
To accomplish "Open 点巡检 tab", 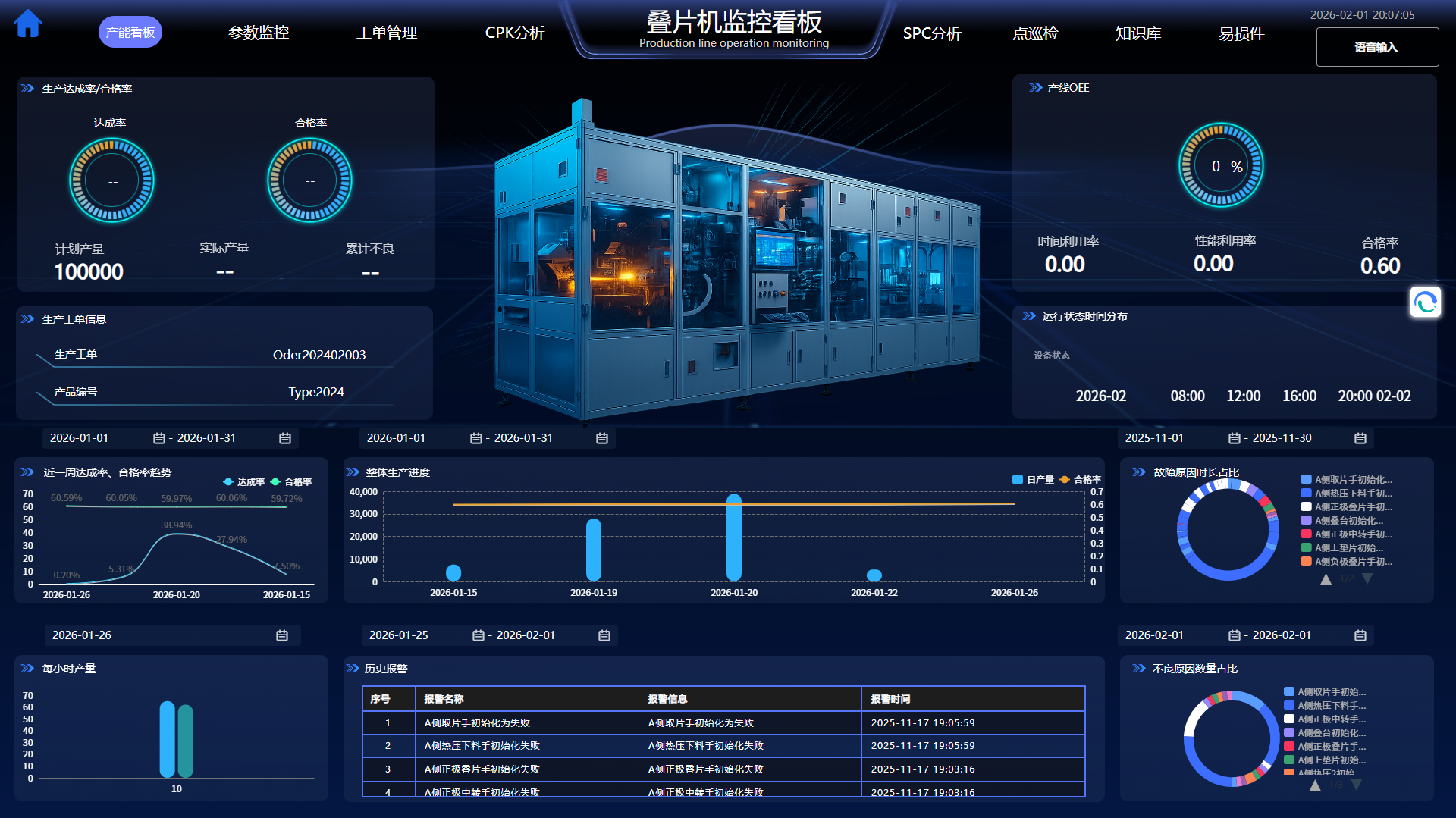I will pyautogui.click(x=1035, y=33).
